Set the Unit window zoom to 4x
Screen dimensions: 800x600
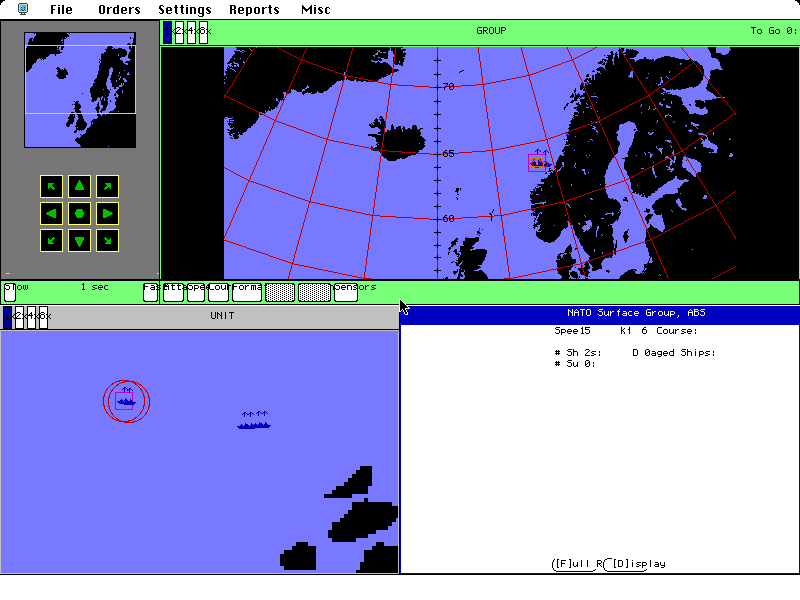coord(32,317)
